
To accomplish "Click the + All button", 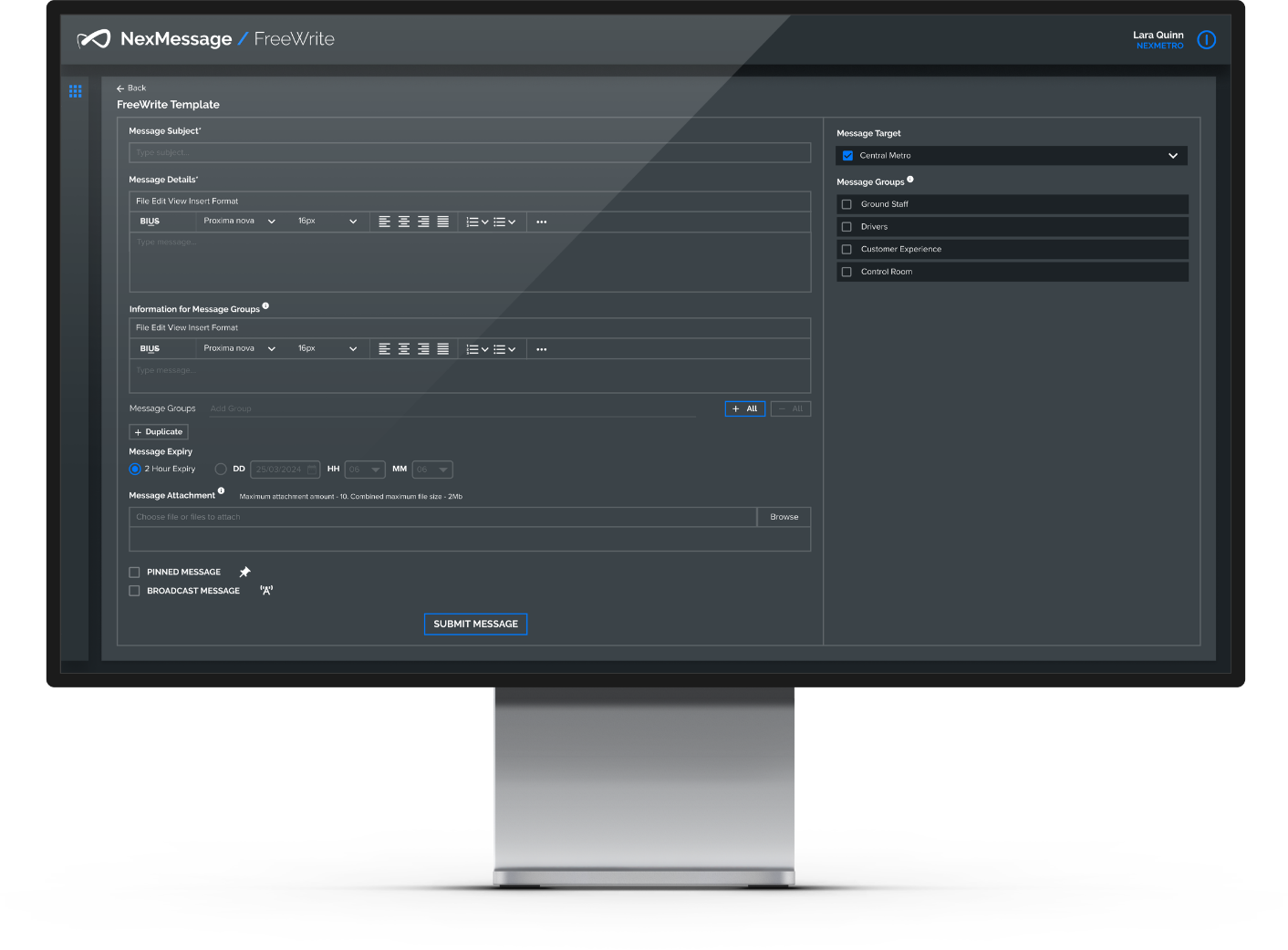I will pyautogui.click(x=745, y=409).
